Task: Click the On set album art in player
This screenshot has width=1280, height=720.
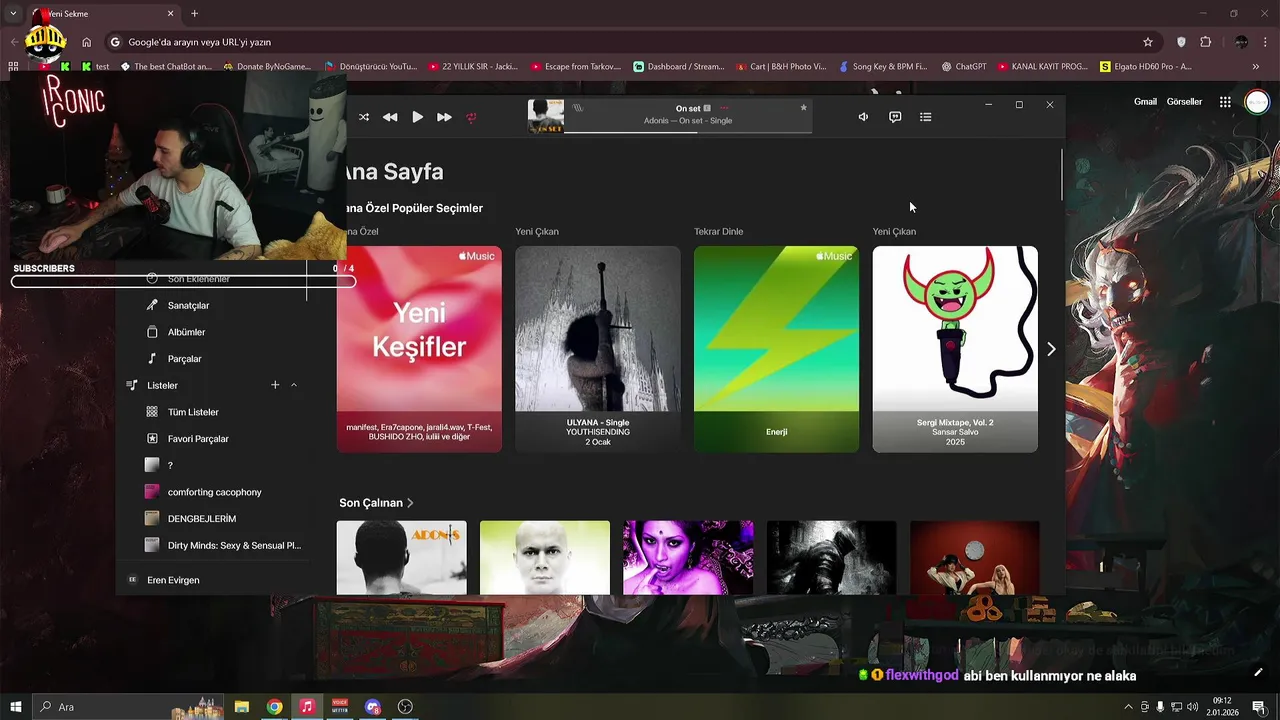Action: (x=546, y=116)
